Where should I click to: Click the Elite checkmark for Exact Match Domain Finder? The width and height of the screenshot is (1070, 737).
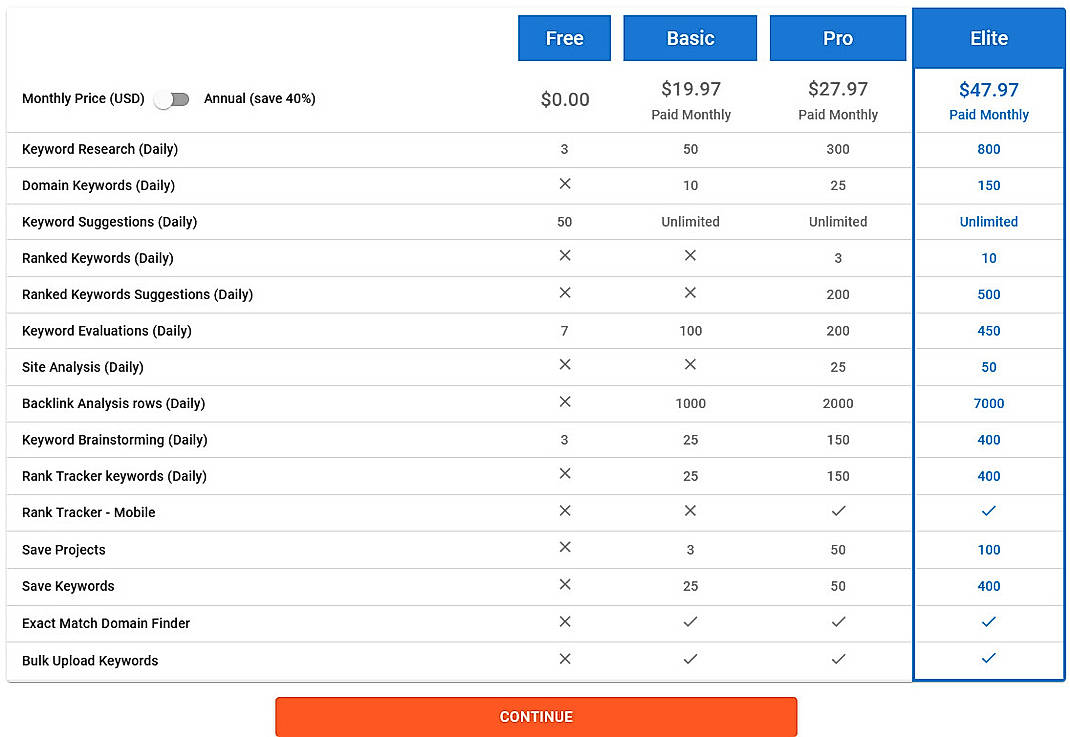(989, 622)
